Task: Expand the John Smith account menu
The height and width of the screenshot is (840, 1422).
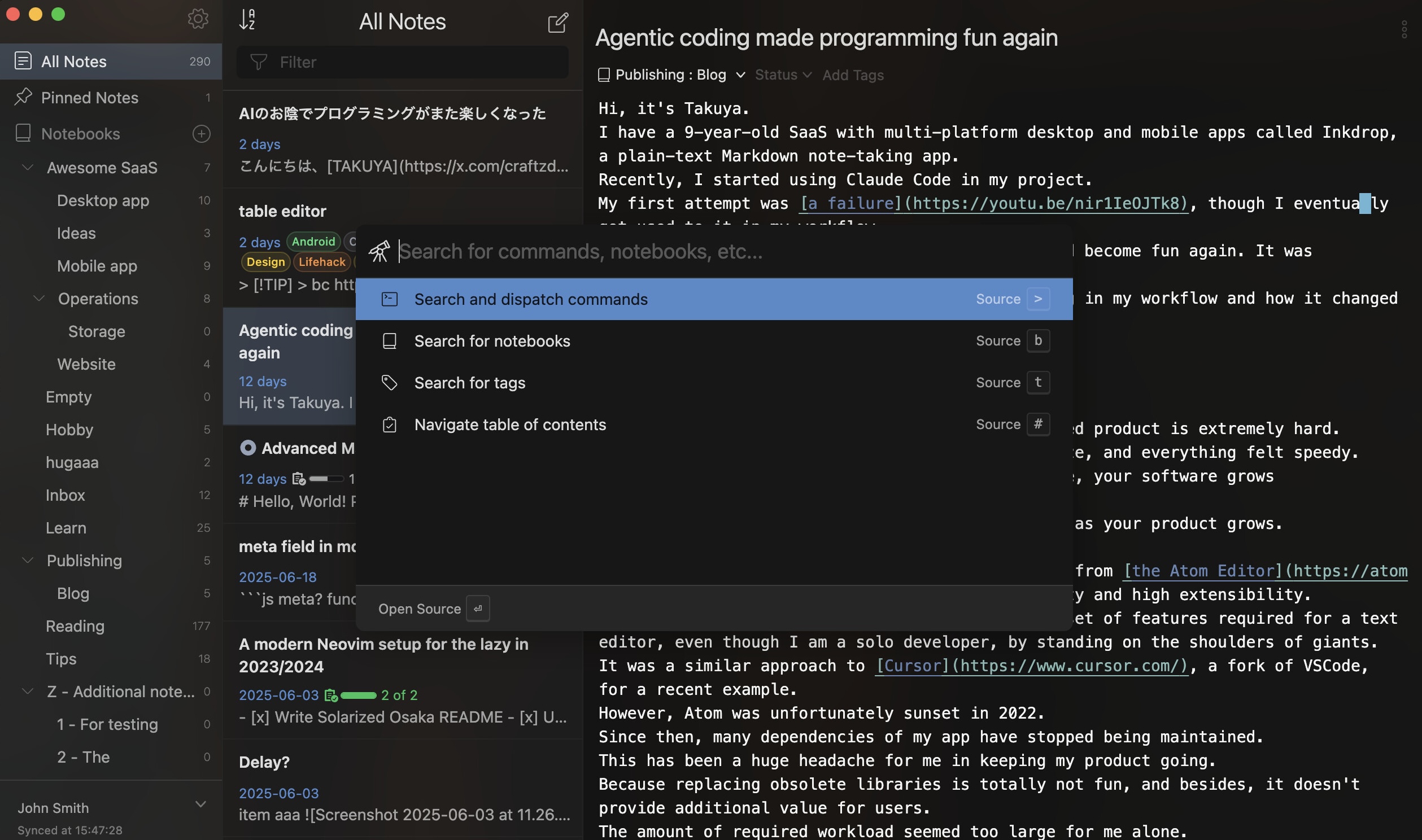Action: (x=200, y=804)
